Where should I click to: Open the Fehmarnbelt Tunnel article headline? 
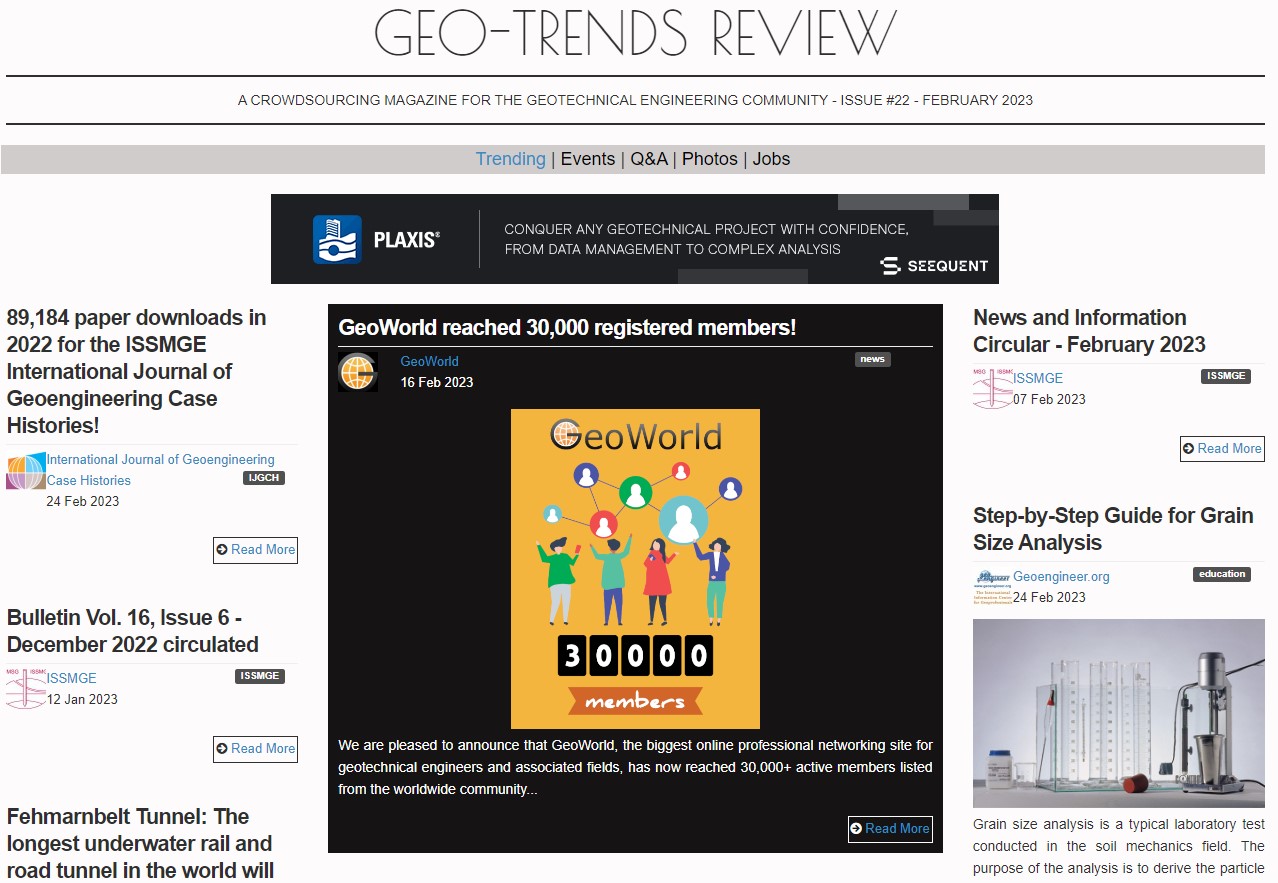140,843
